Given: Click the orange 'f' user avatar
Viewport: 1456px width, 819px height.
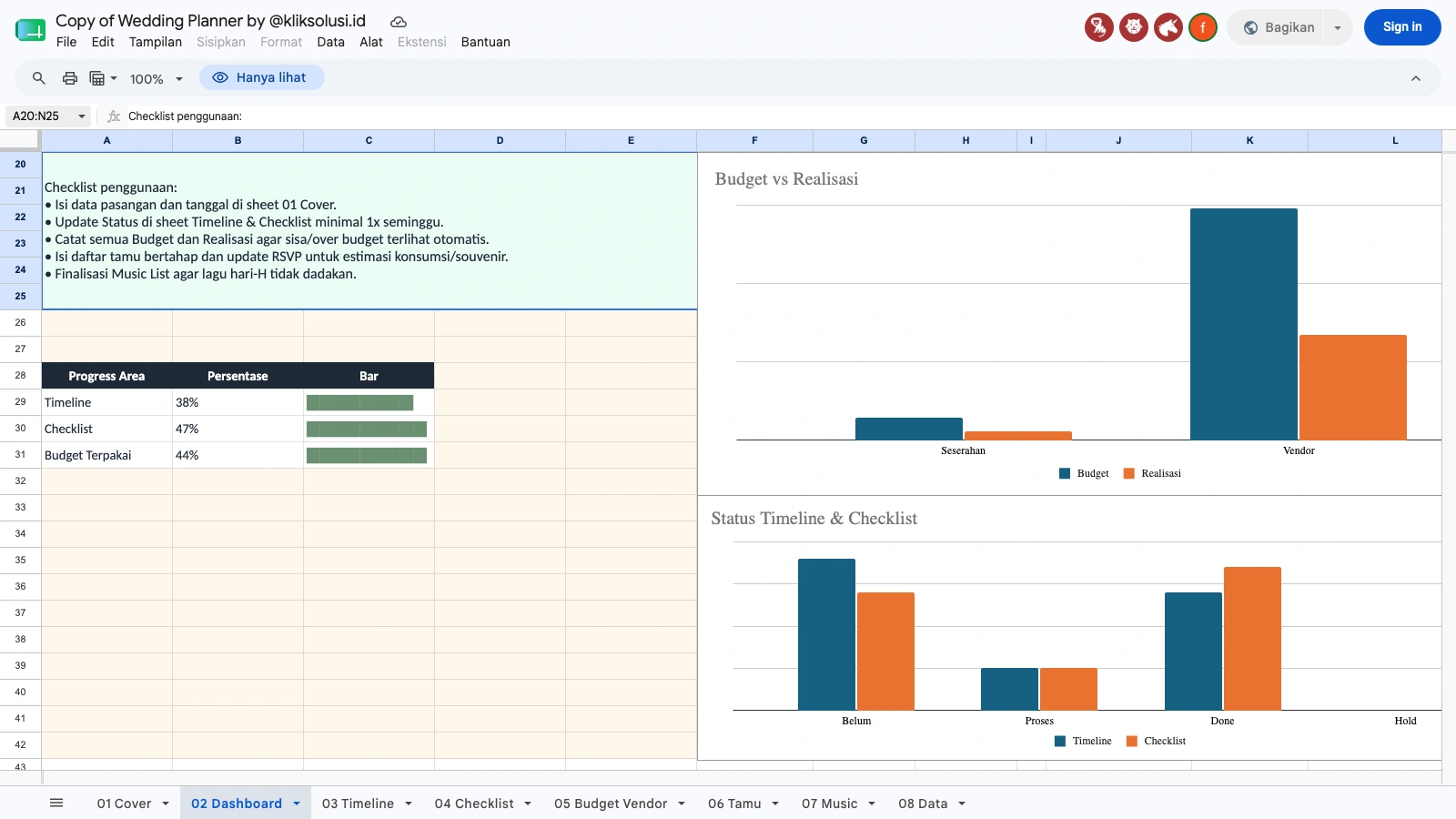Looking at the screenshot, I should coord(1203,27).
